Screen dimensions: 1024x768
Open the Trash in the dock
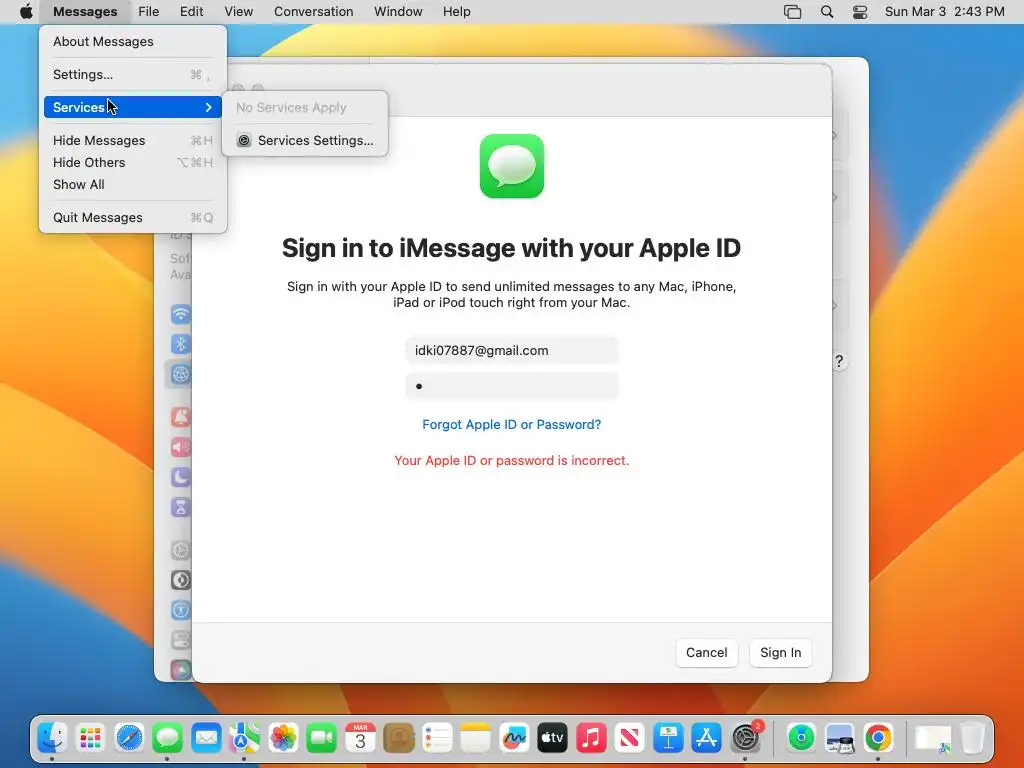pyautogui.click(x=972, y=738)
